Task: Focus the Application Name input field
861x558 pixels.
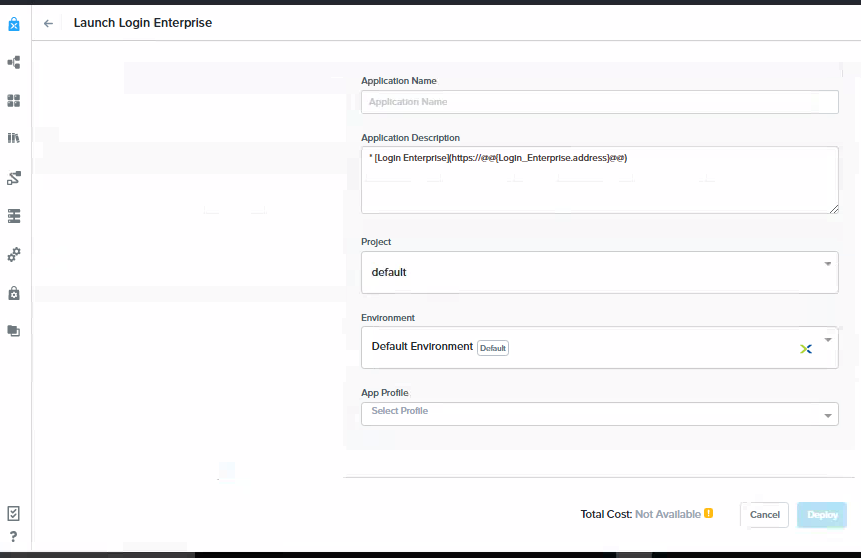Action: tap(600, 102)
